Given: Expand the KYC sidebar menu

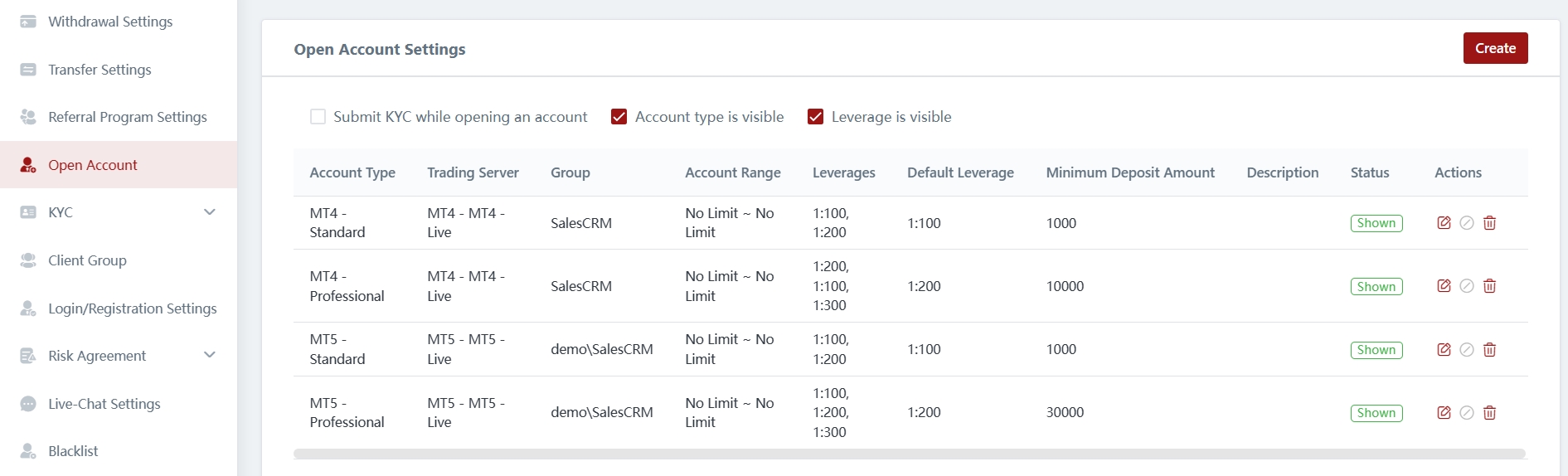Looking at the screenshot, I should (x=209, y=212).
